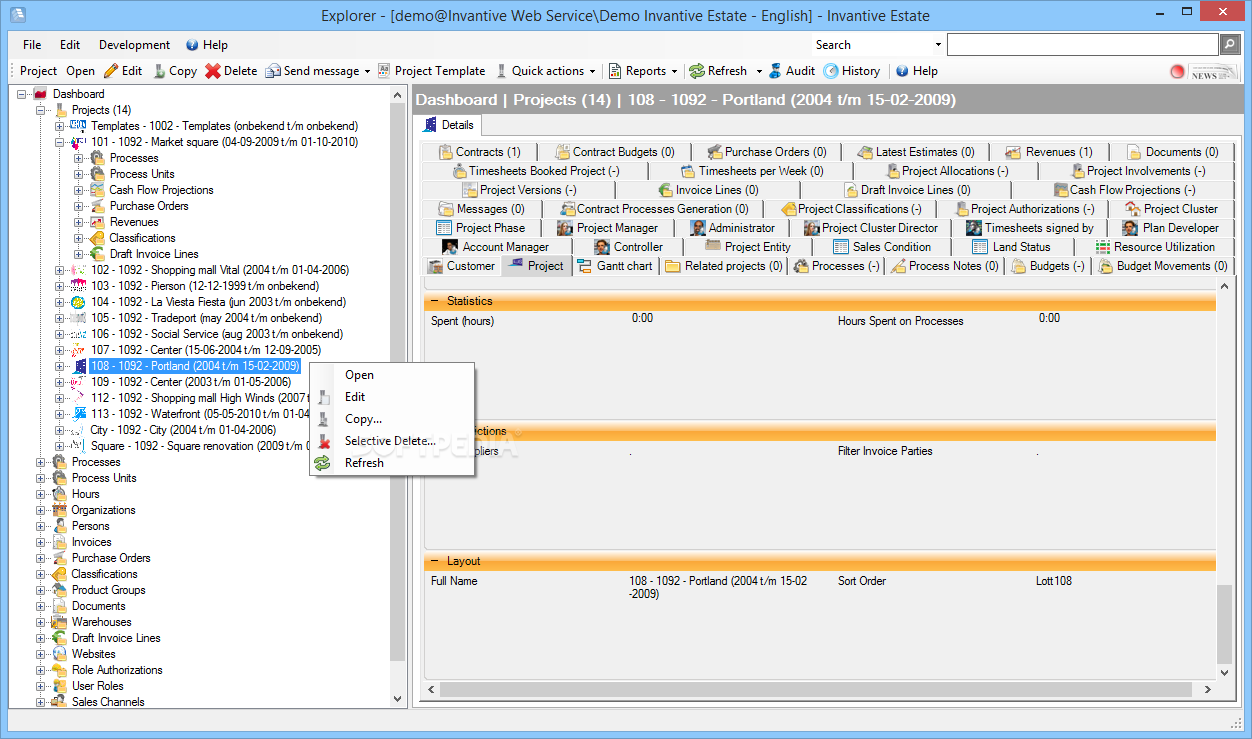Click the Lott108 sort order value

pyautogui.click(x=1054, y=581)
